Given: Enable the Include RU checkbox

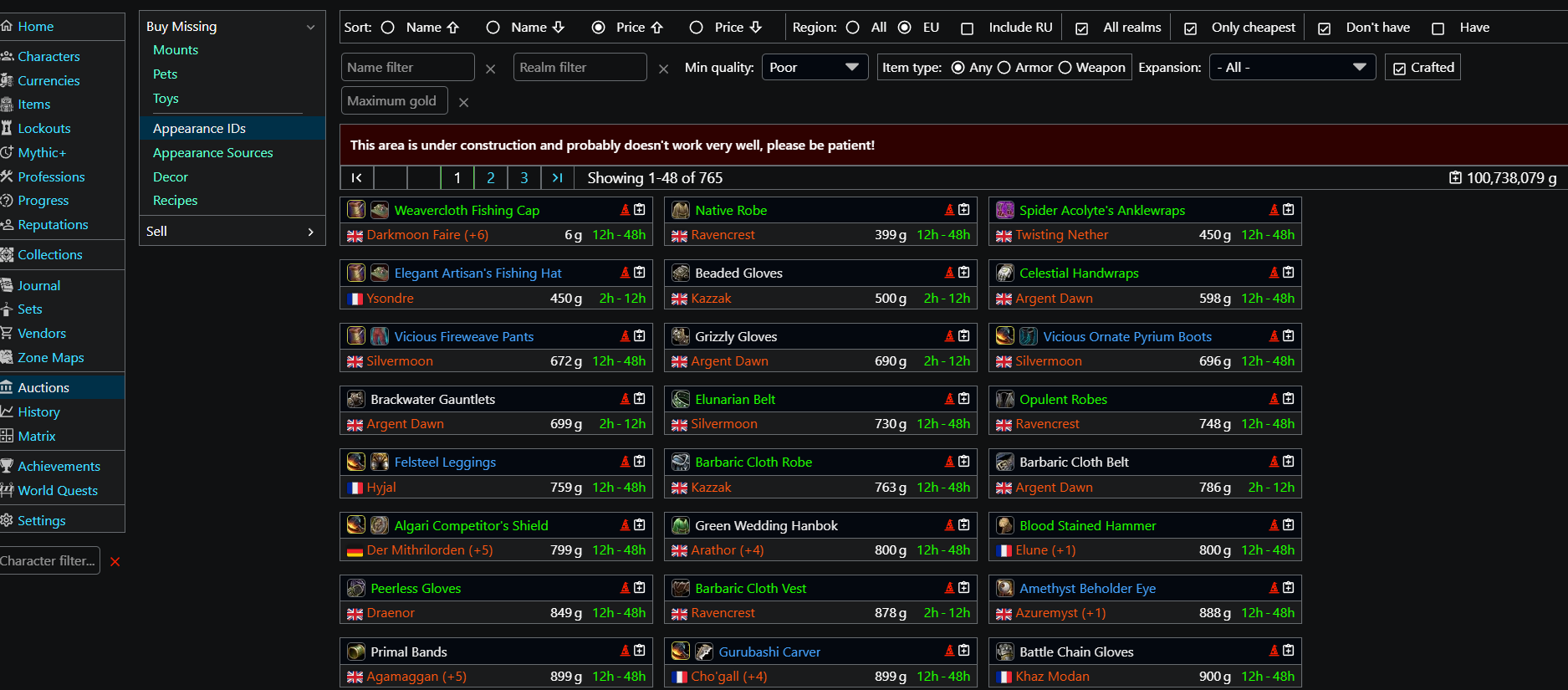Looking at the screenshot, I should coord(968,28).
